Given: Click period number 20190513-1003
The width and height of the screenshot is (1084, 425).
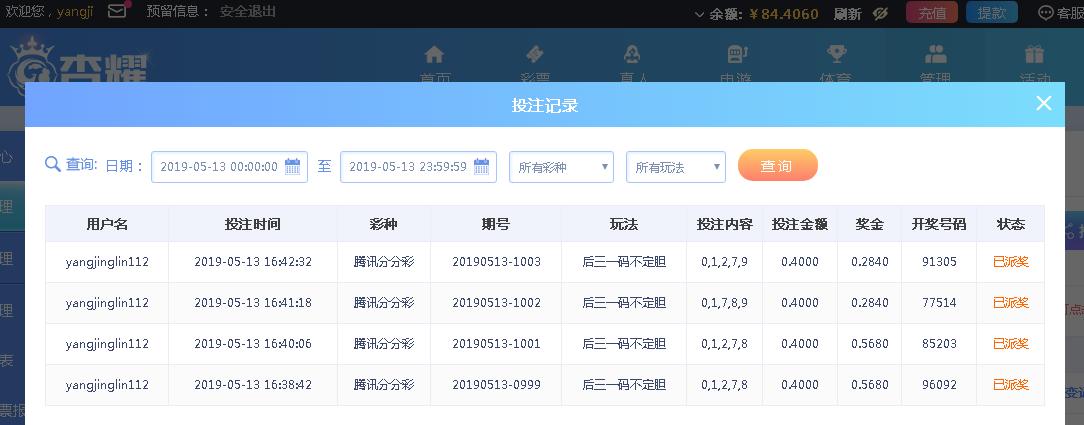Looking at the screenshot, I should click(496, 262).
